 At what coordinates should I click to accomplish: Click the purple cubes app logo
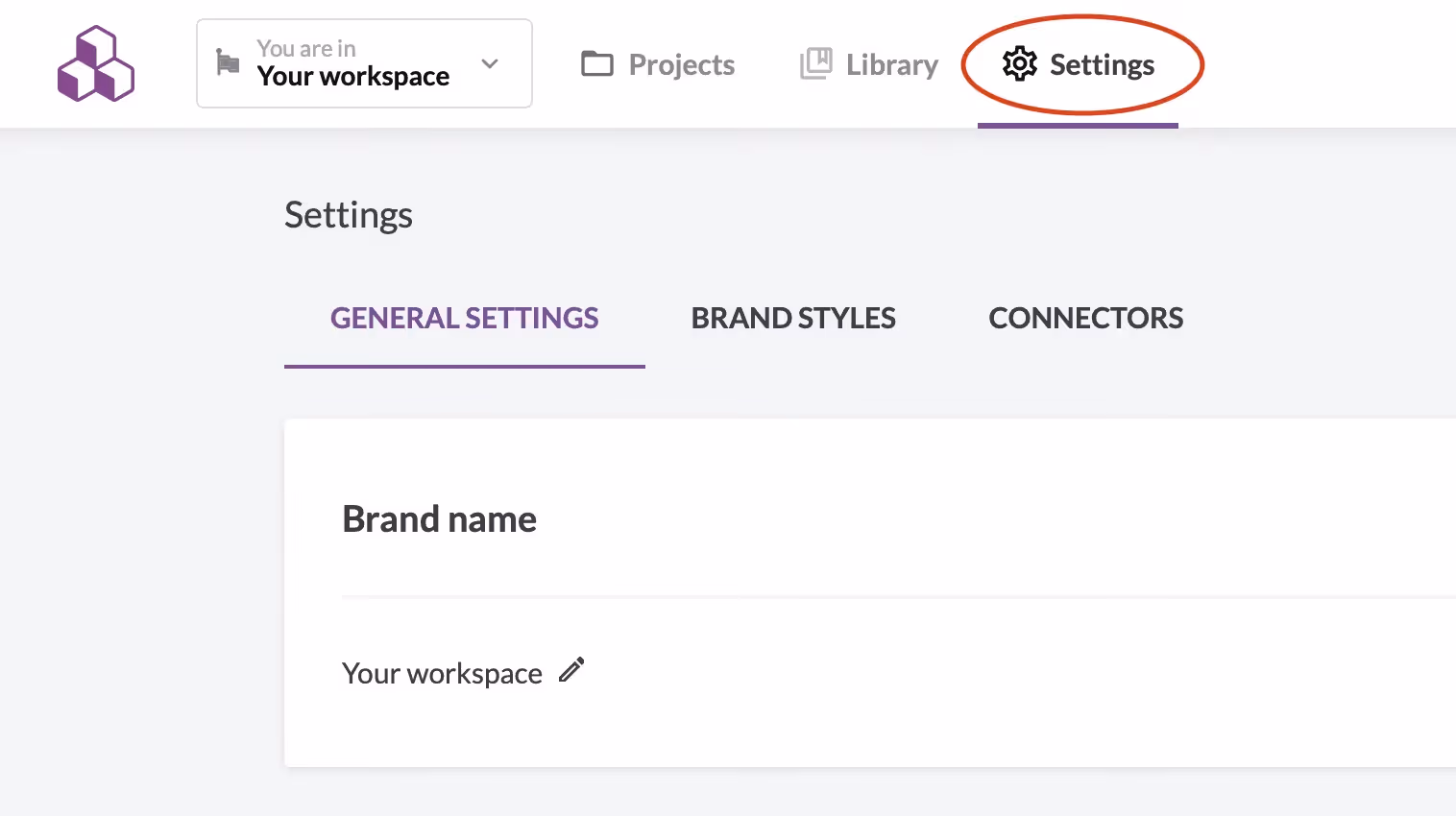click(96, 63)
